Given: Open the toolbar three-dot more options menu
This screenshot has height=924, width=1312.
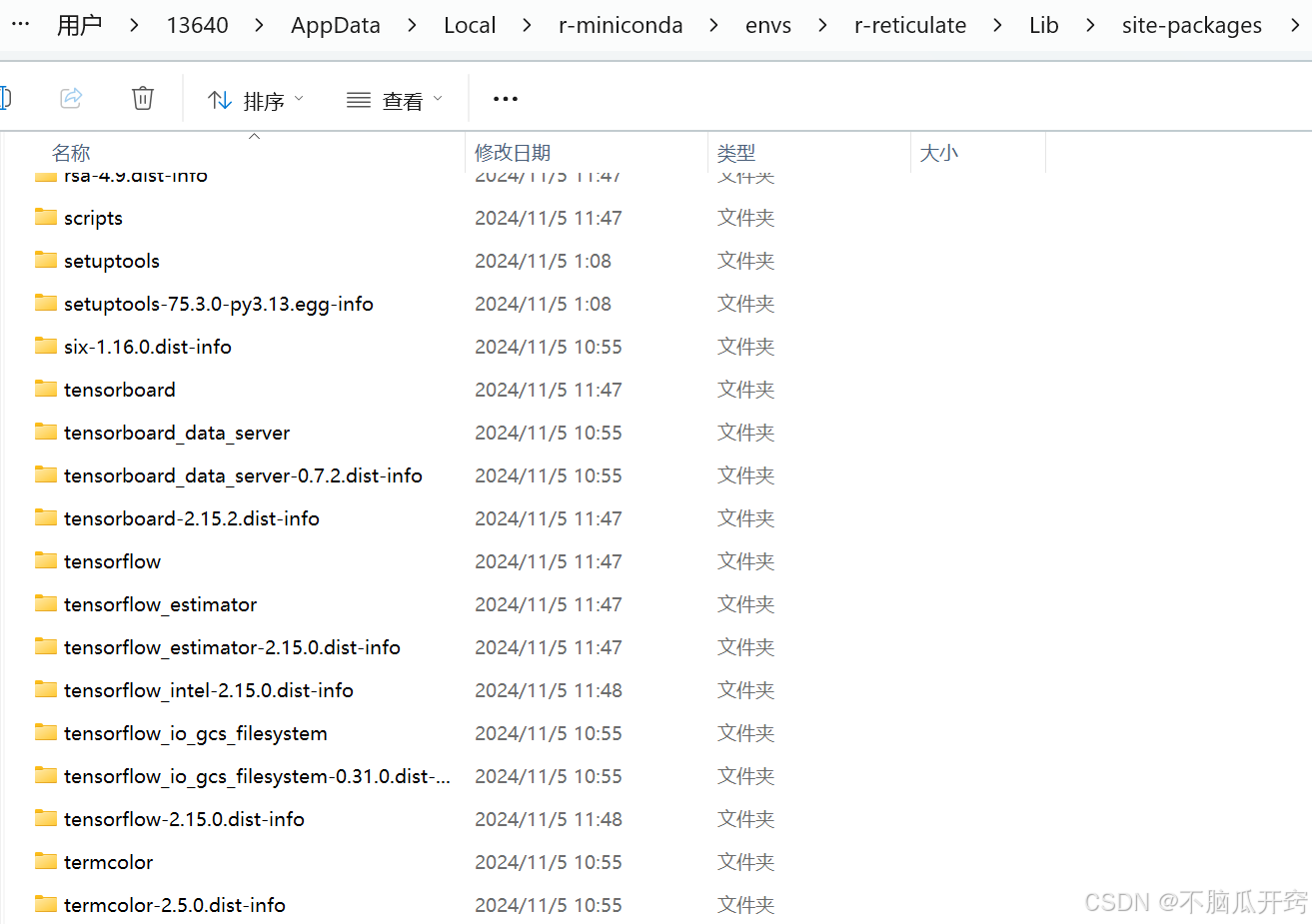Looking at the screenshot, I should (x=506, y=99).
